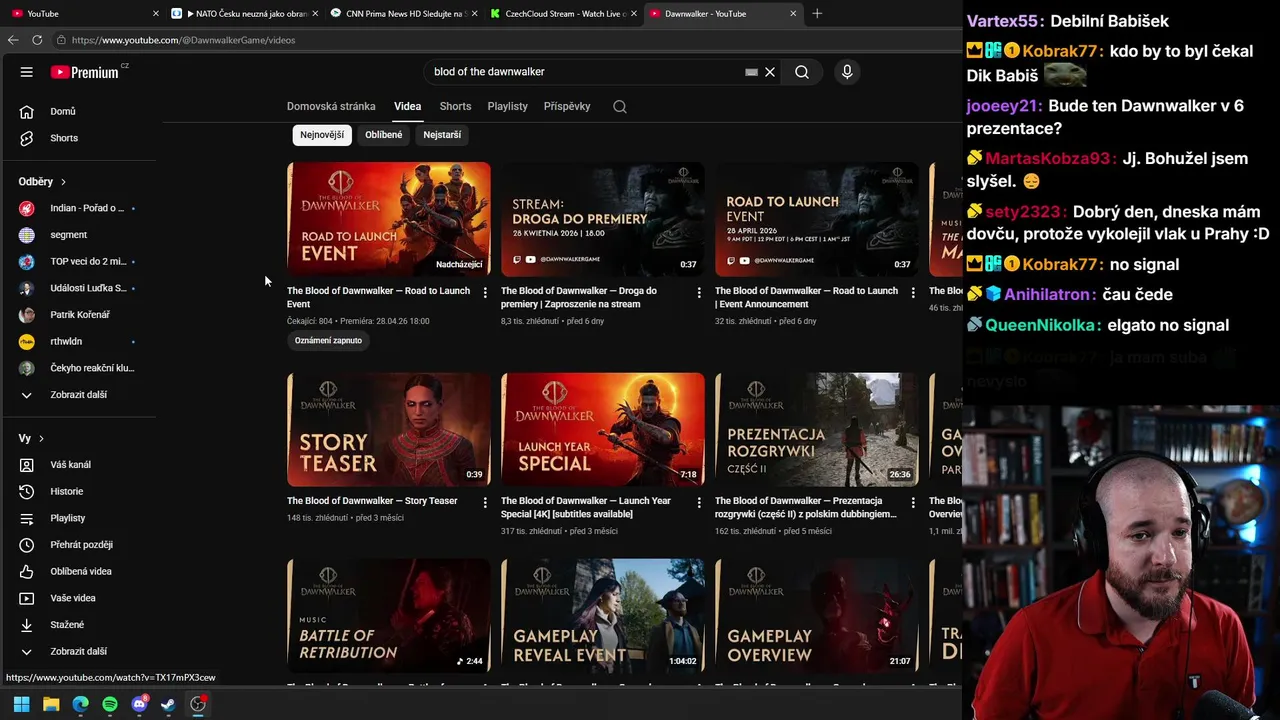
Task: Open Historie watch history
Action: [67, 492]
